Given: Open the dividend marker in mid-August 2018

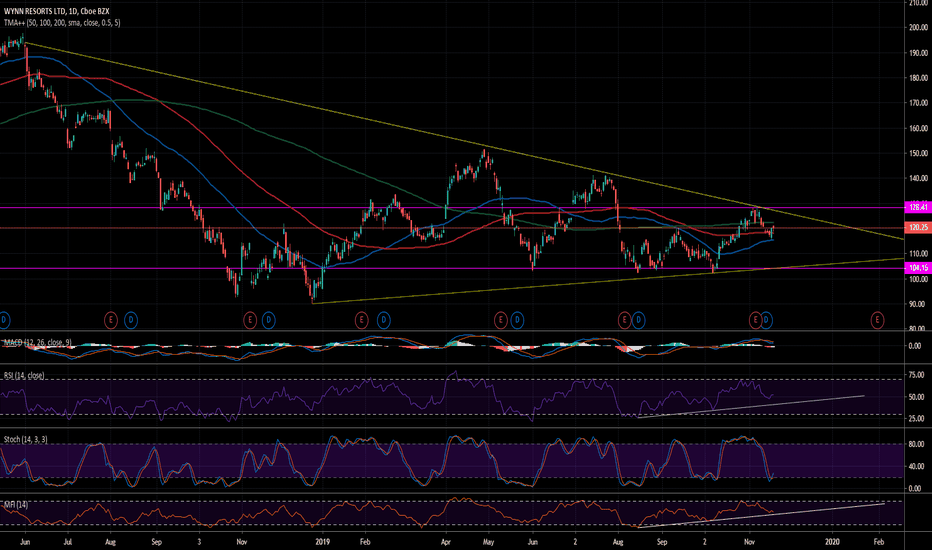Looking at the screenshot, I should coord(131,320).
